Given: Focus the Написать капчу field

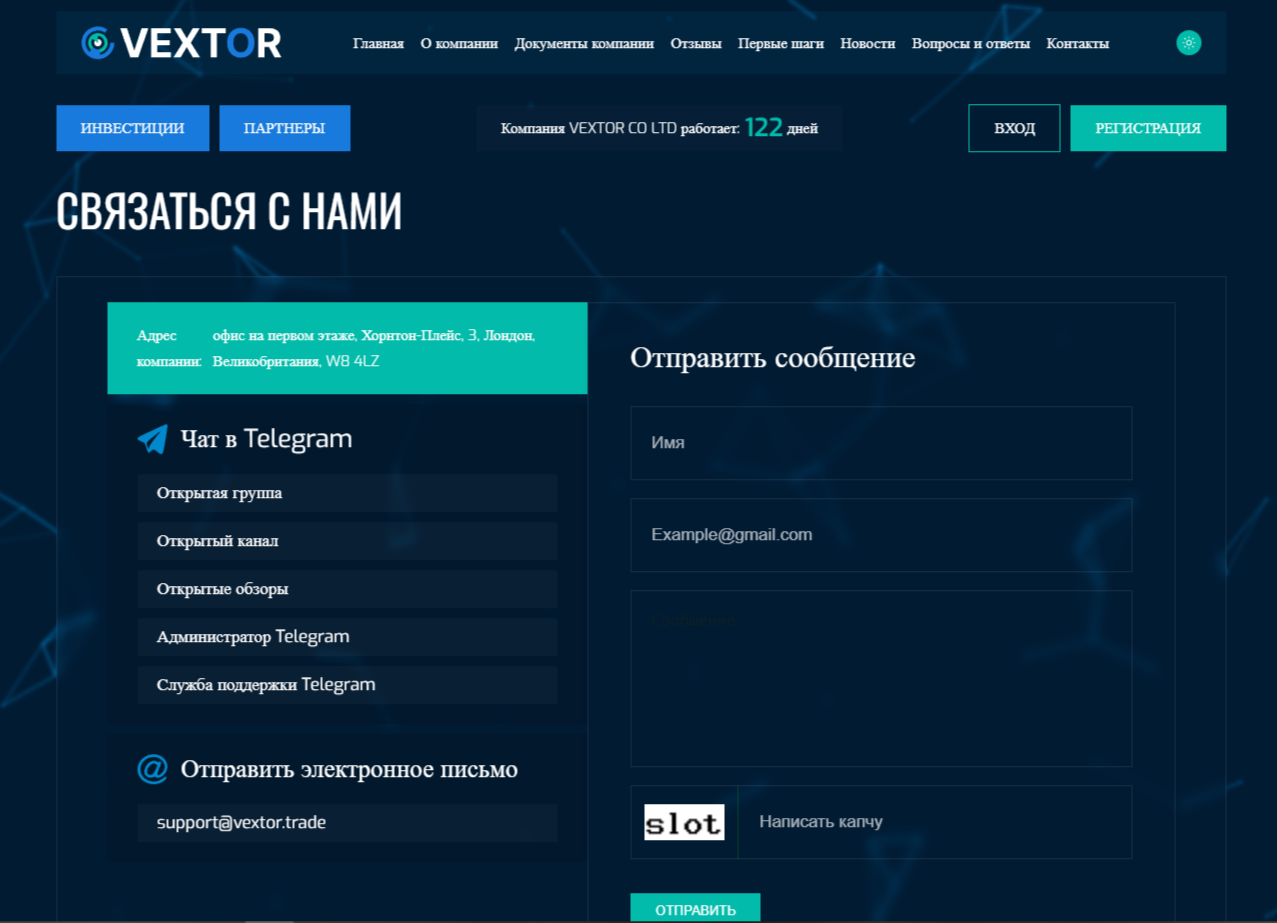Looking at the screenshot, I should coord(935,822).
